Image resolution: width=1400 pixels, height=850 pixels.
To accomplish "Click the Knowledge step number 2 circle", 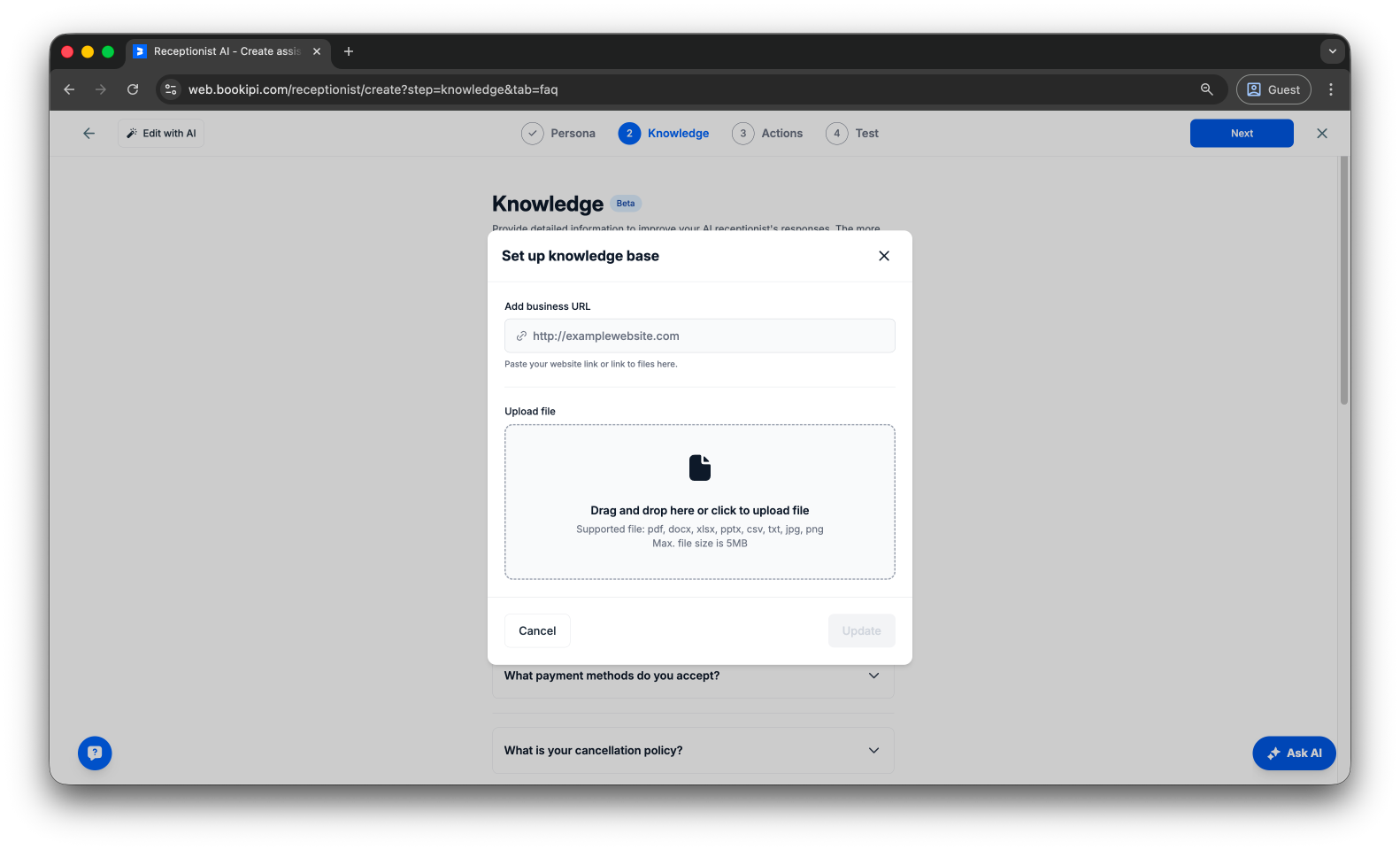I will [x=628, y=134].
